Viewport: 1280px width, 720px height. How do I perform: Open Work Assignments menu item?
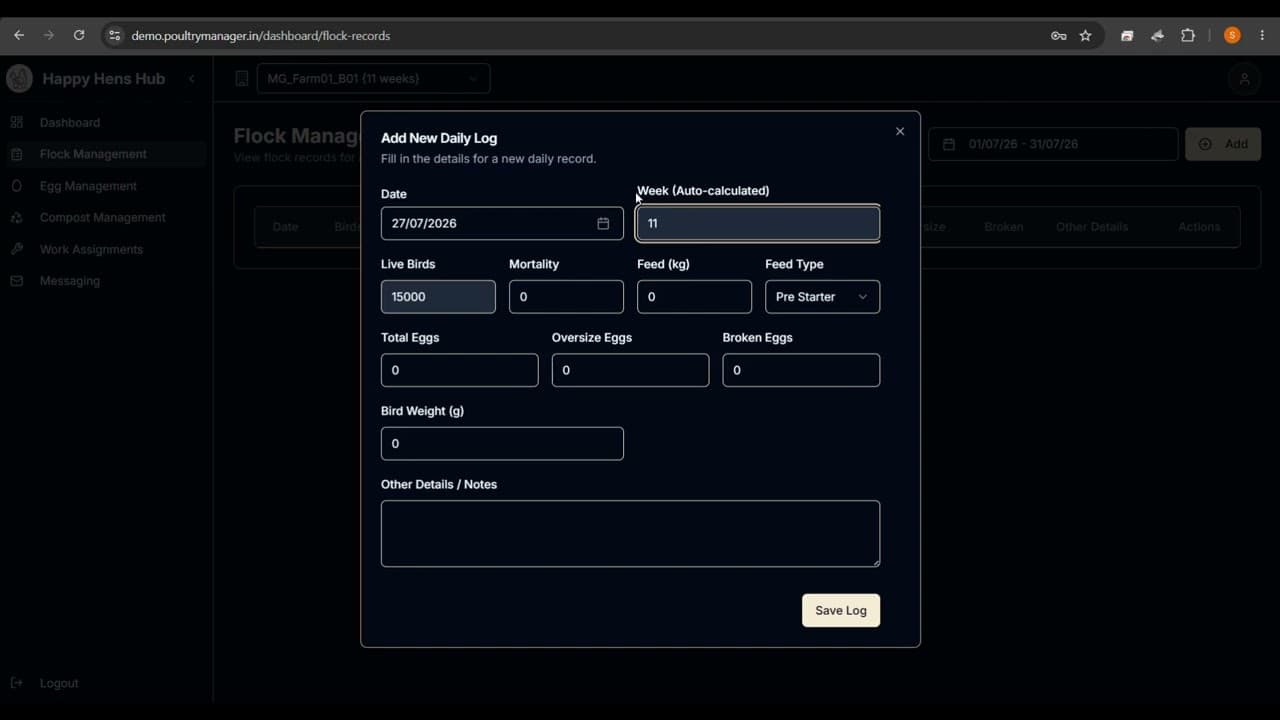point(91,249)
